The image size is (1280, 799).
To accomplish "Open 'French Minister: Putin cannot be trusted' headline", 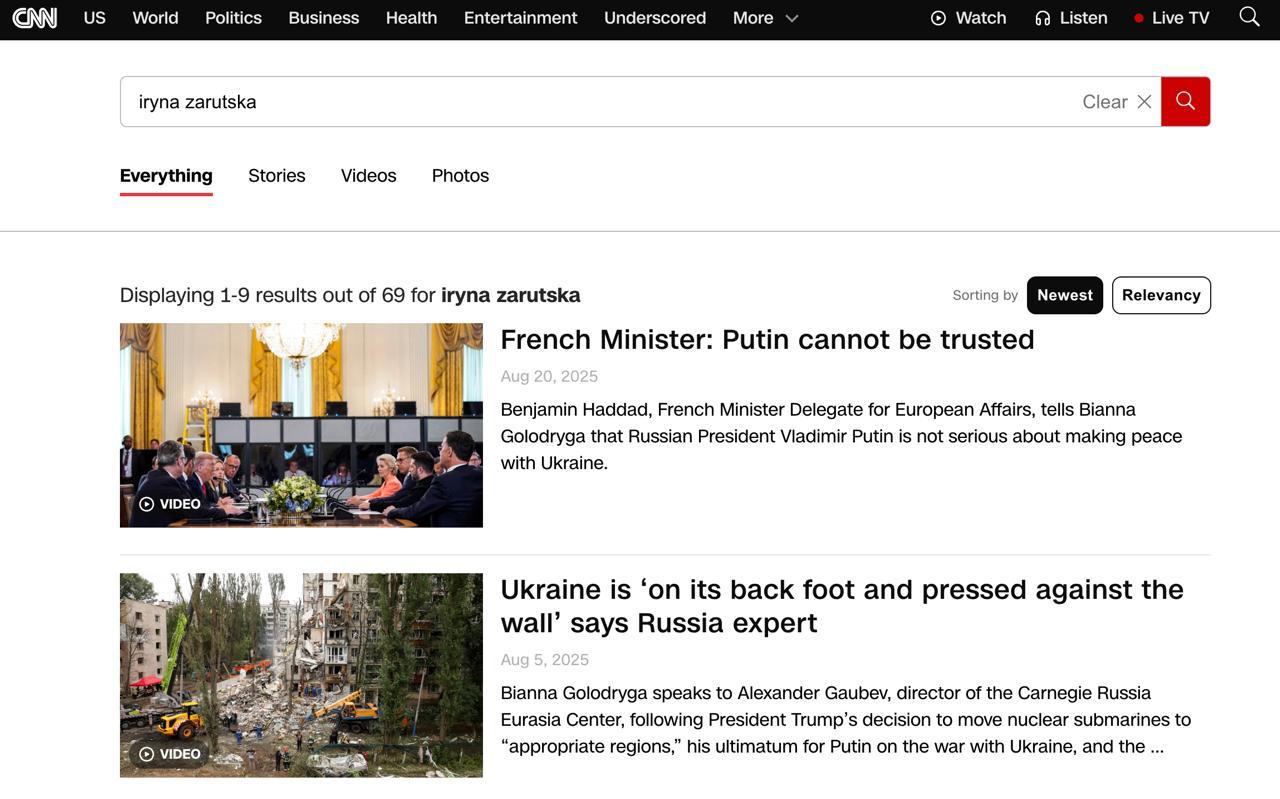I will [767, 340].
